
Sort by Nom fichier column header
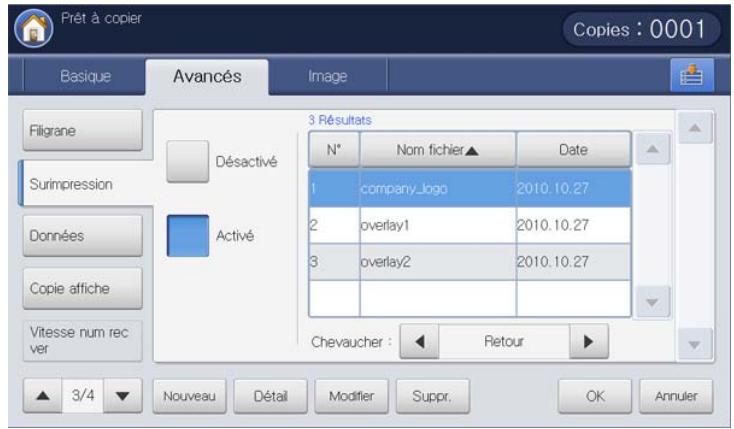tap(438, 150)
